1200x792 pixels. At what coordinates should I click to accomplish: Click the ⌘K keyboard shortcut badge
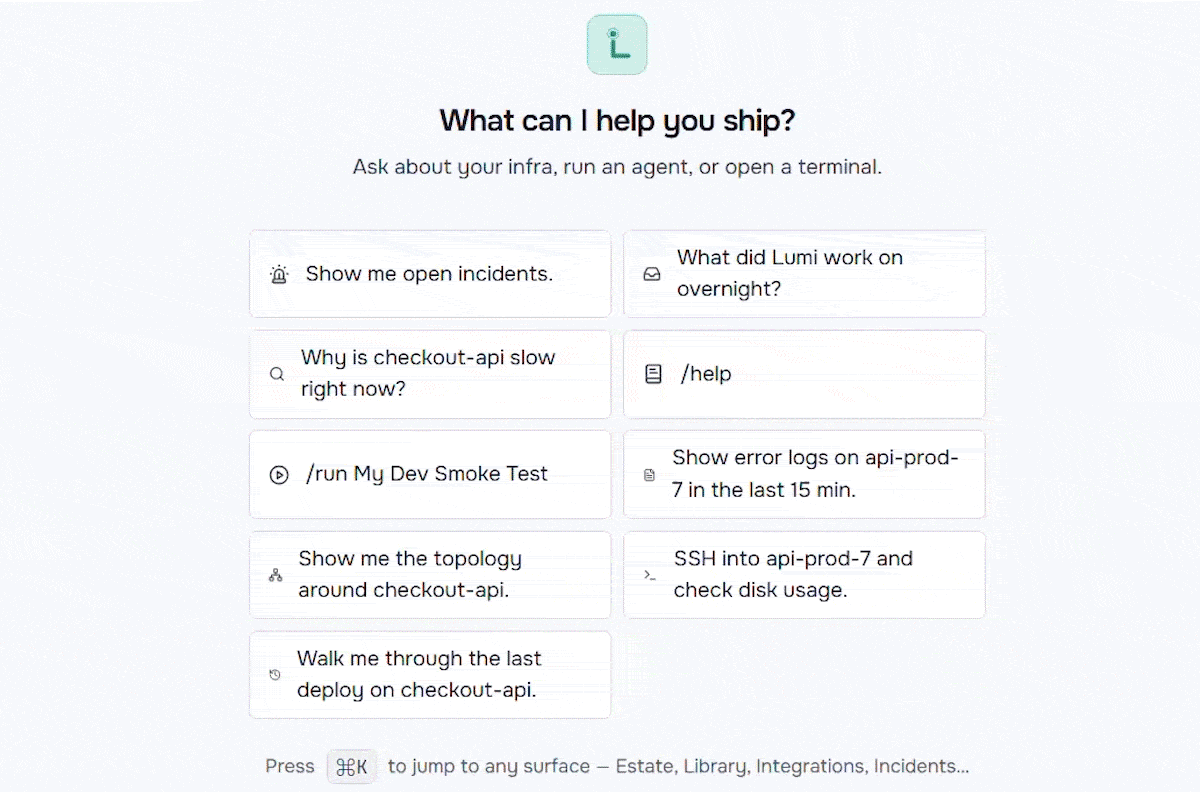(x=352, y=767)
